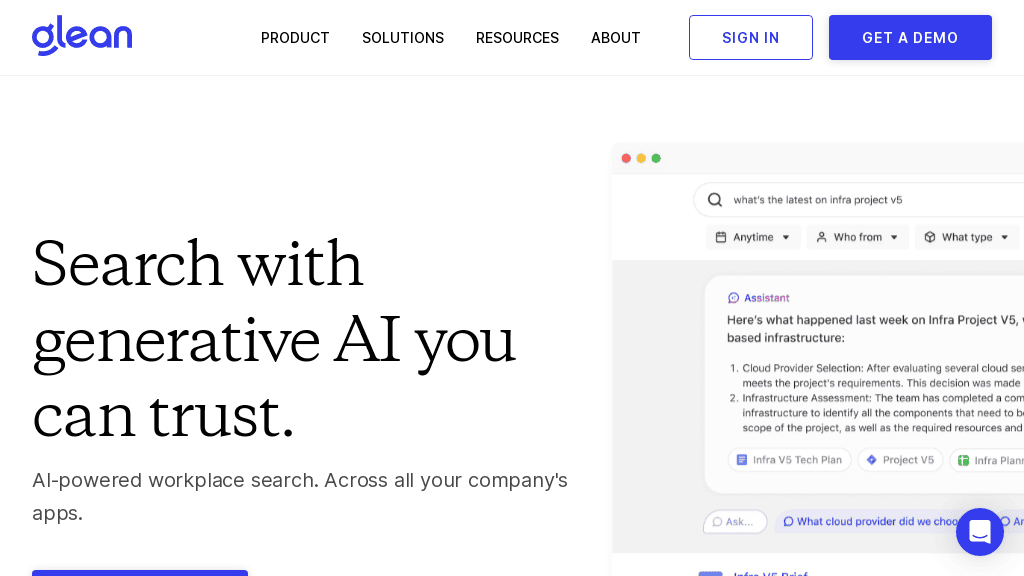Click the Sign In button
This screenshot has width=1024, height=576.
pyautogui.click(x=750, y=38)
